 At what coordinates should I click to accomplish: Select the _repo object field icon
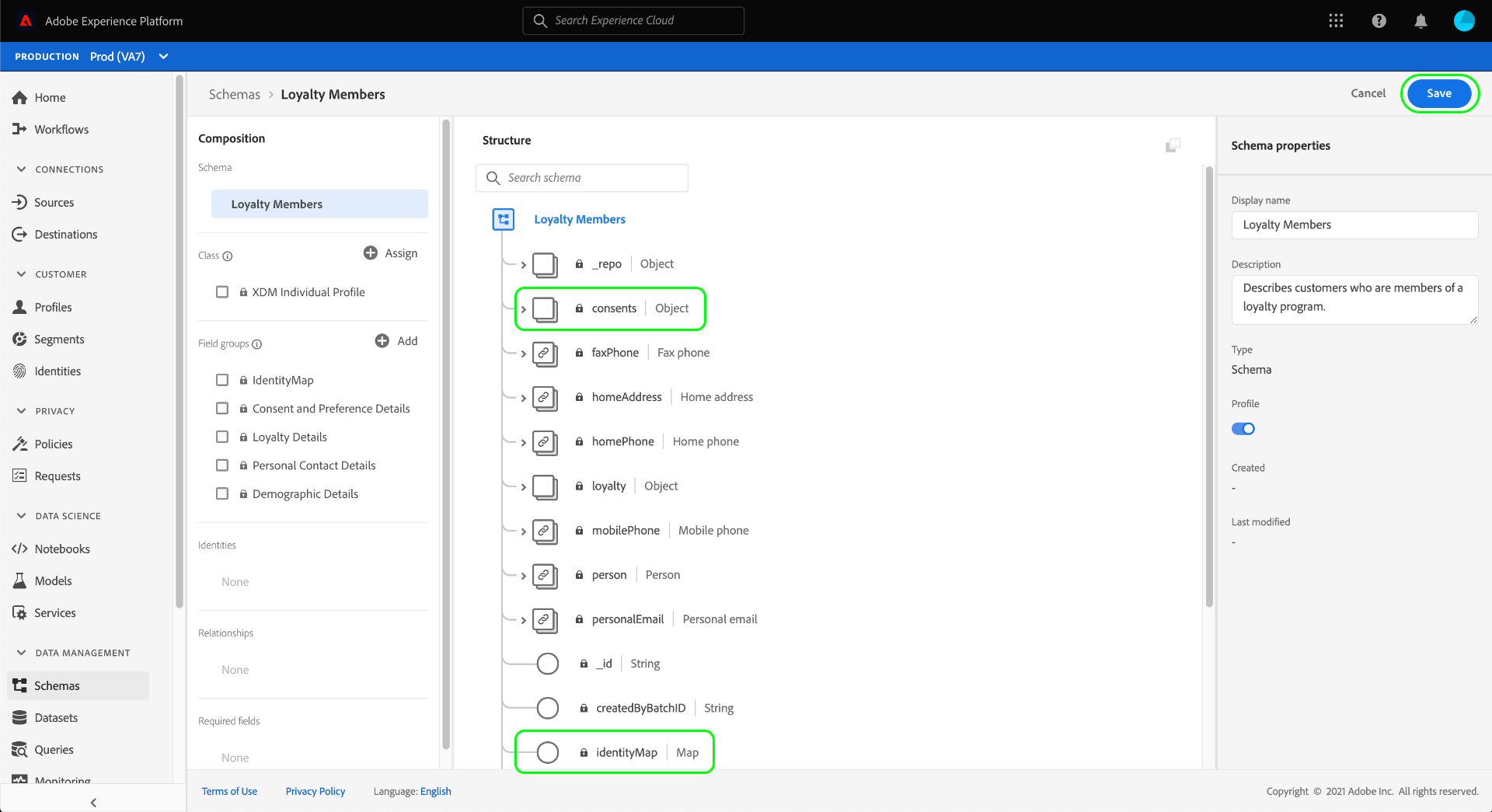click(545, 264)
